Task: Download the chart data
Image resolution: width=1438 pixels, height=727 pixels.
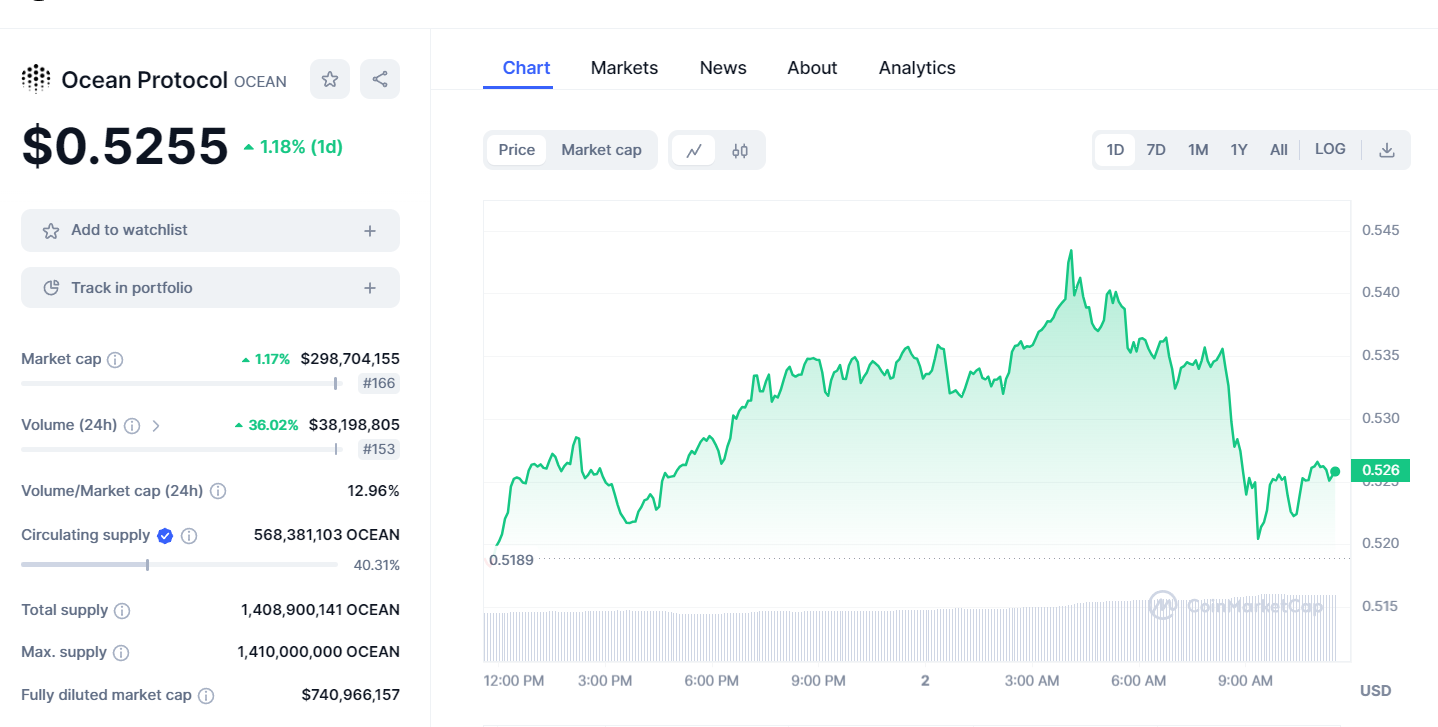Action: point(1387,150)
